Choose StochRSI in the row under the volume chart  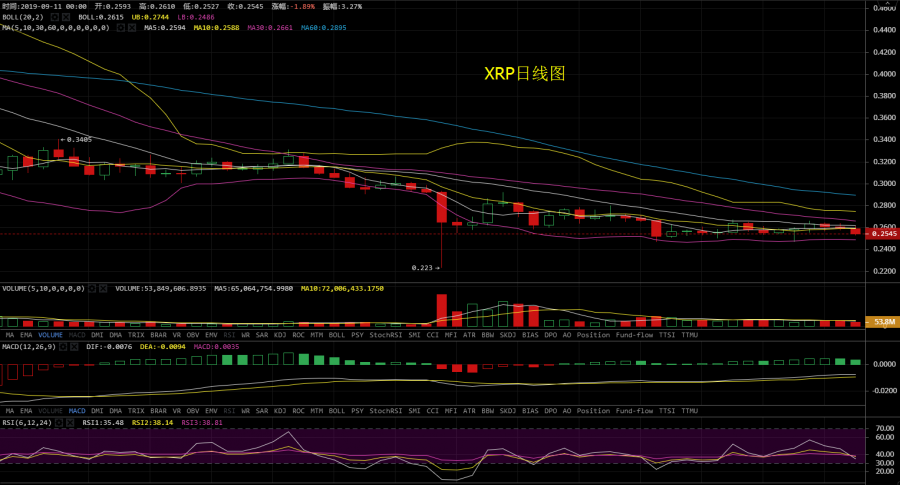(x=386, y=335)
